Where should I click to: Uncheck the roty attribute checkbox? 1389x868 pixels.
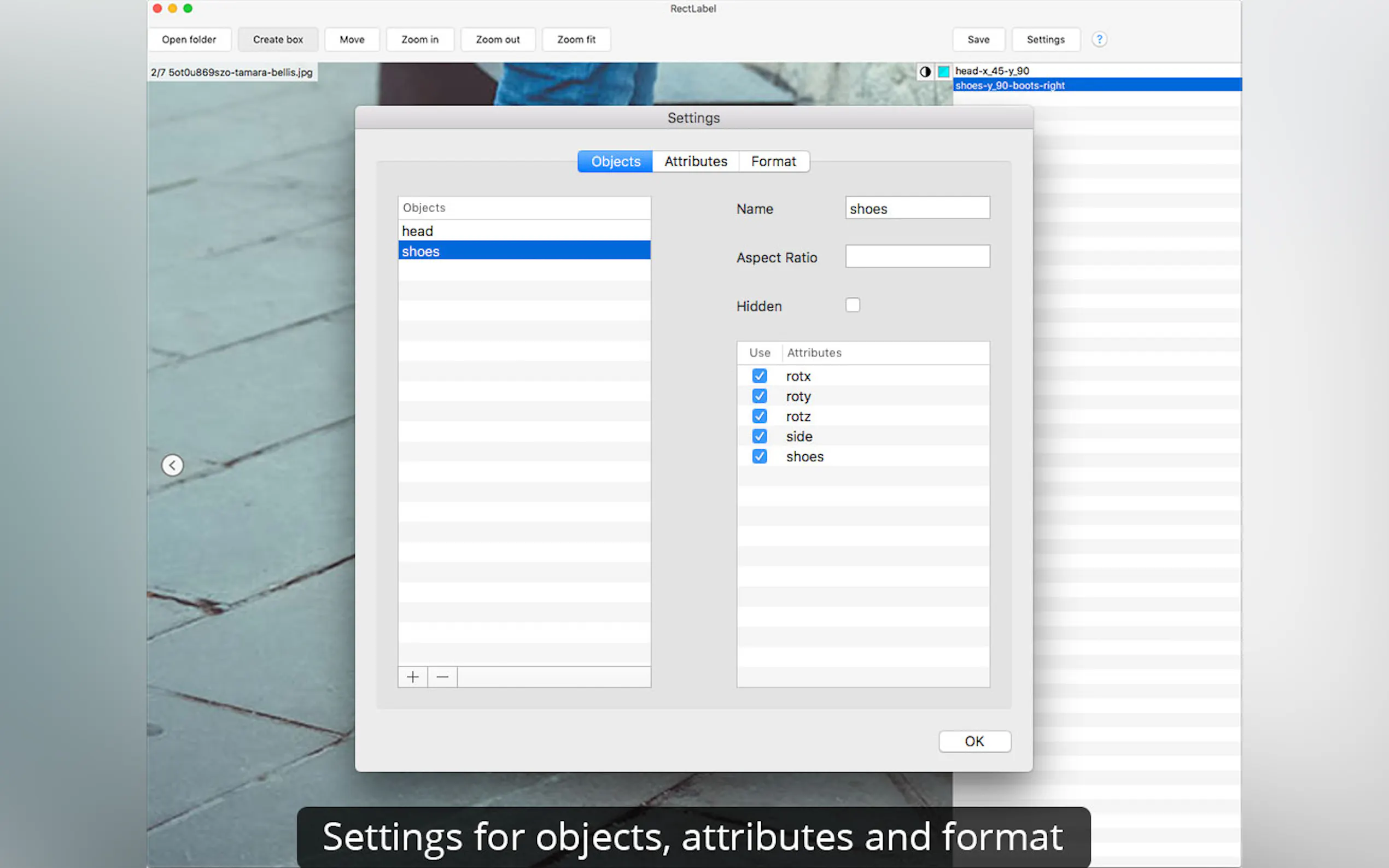(x=759, y=396)
